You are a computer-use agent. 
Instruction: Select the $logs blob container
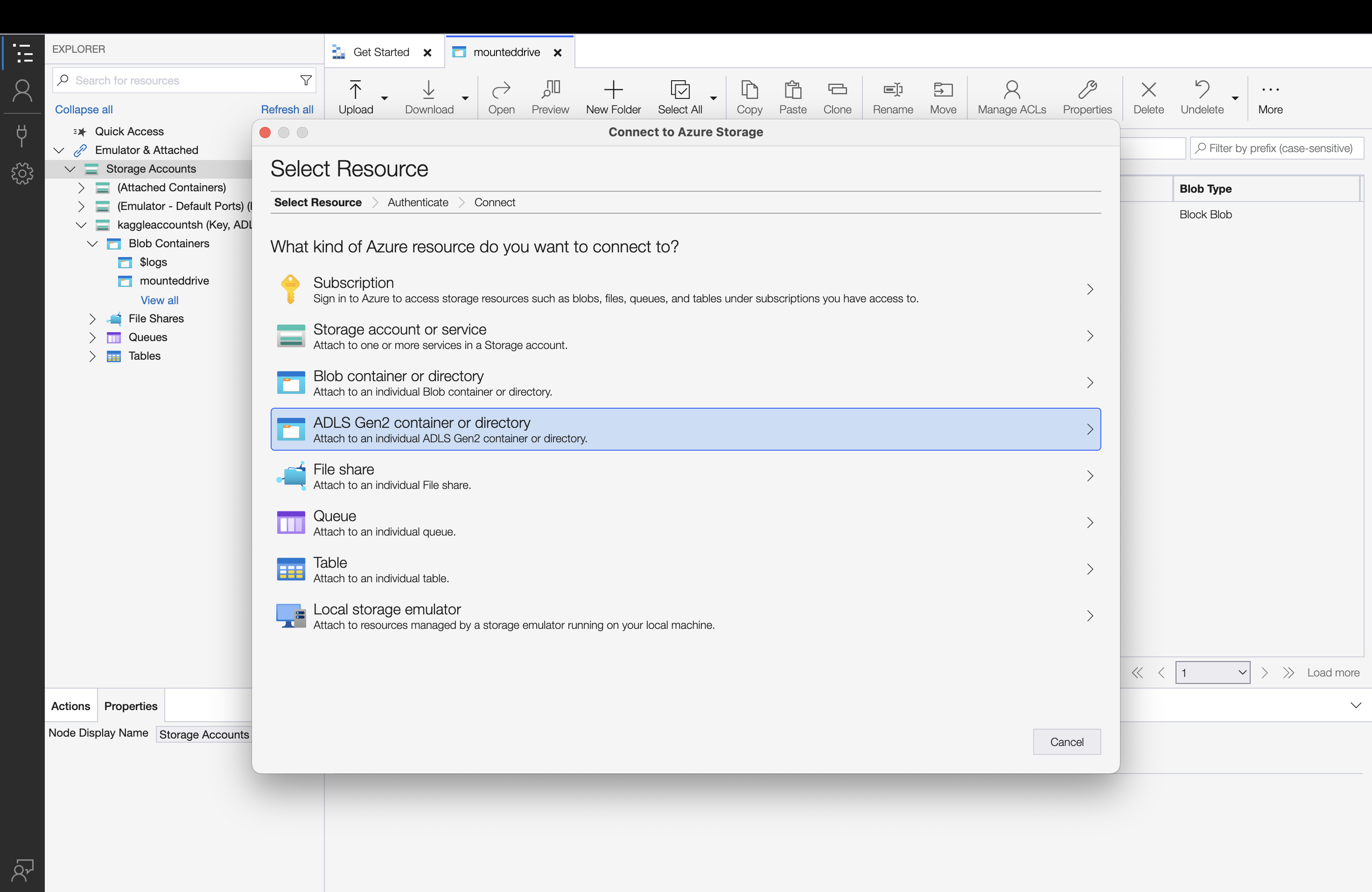pos(153,262)
